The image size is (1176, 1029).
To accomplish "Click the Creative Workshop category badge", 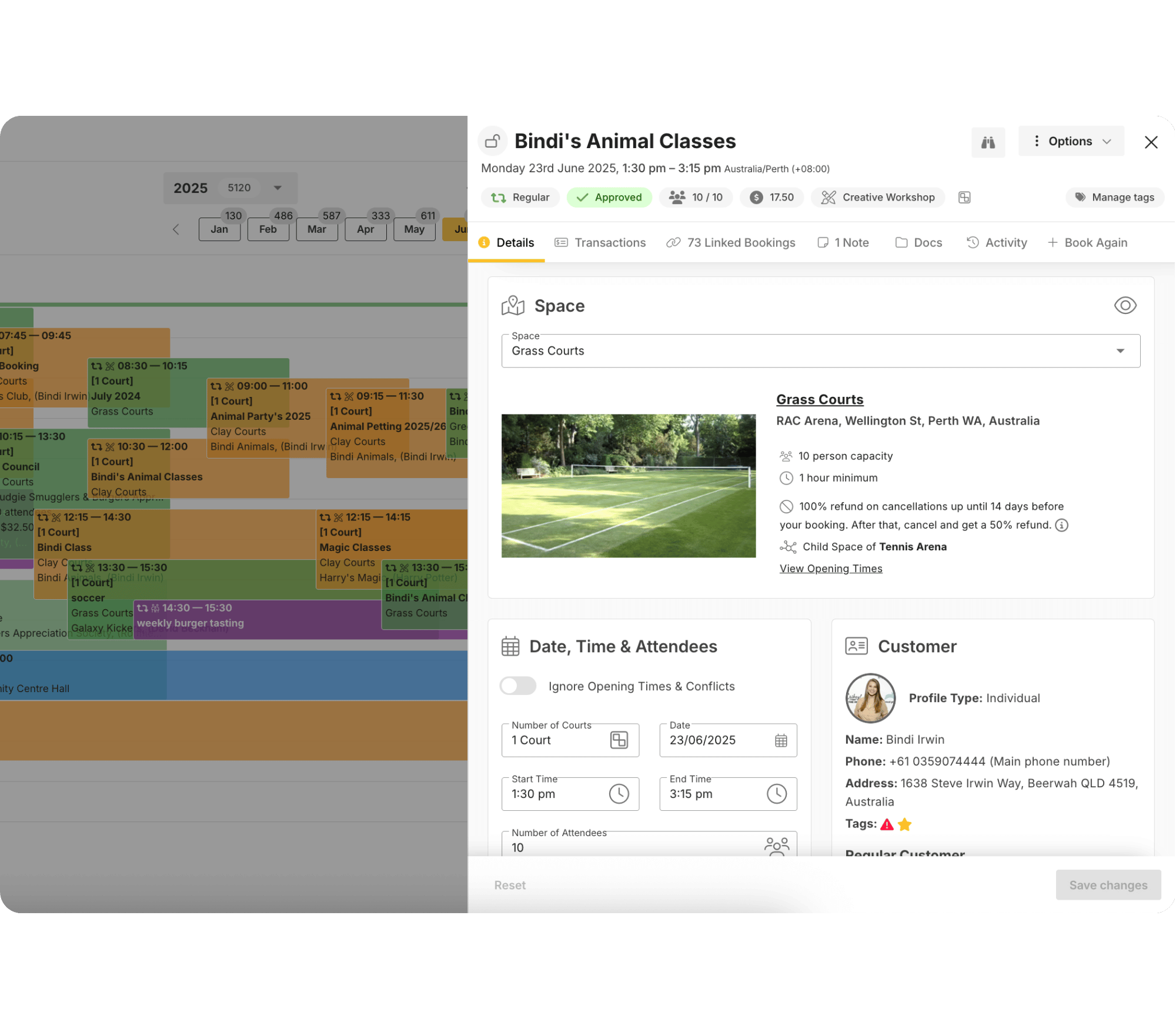I will pos(878,198).
